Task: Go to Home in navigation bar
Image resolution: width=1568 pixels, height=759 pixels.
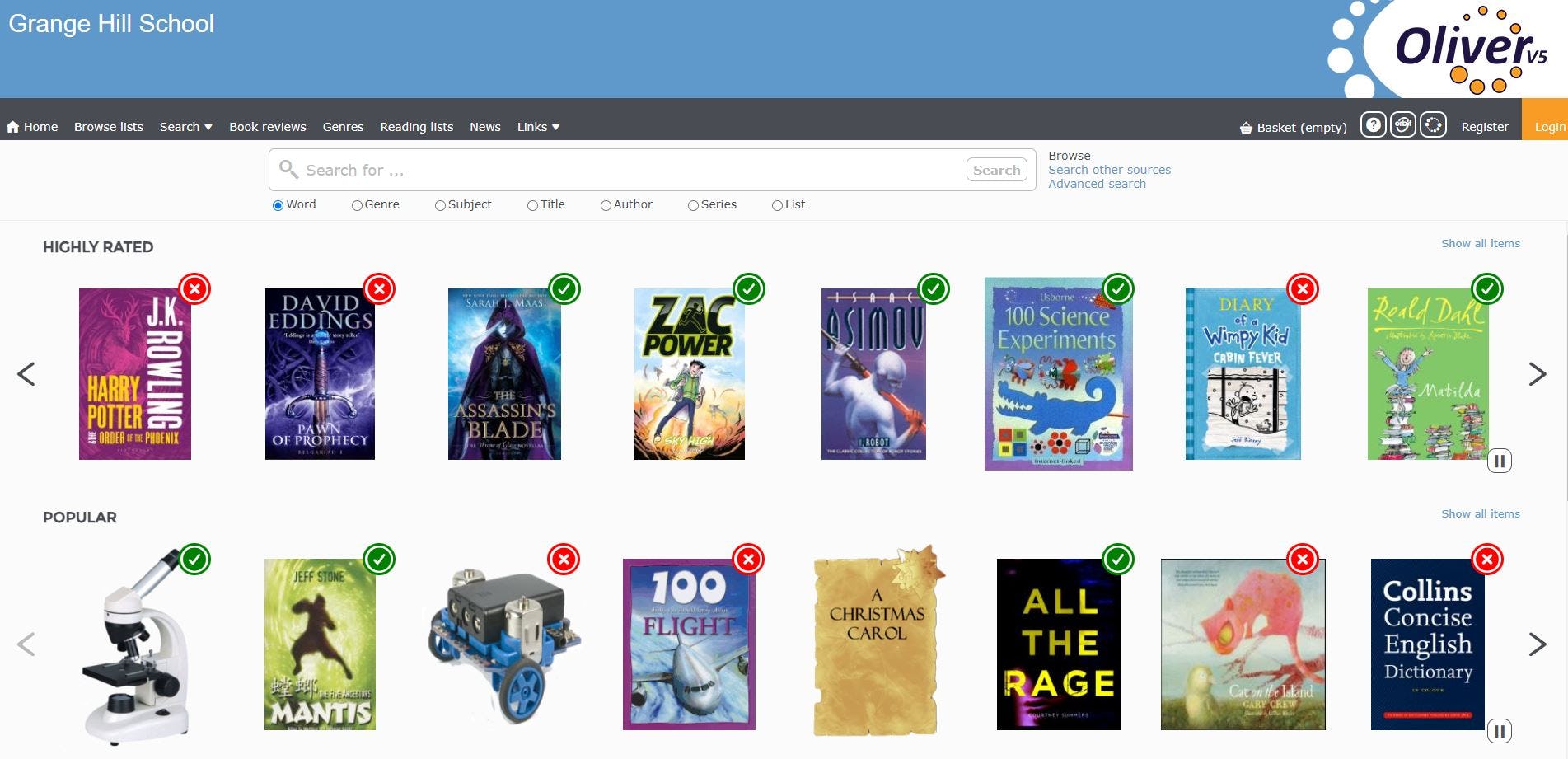Action: pyautogui.click(x=32, y=127)
